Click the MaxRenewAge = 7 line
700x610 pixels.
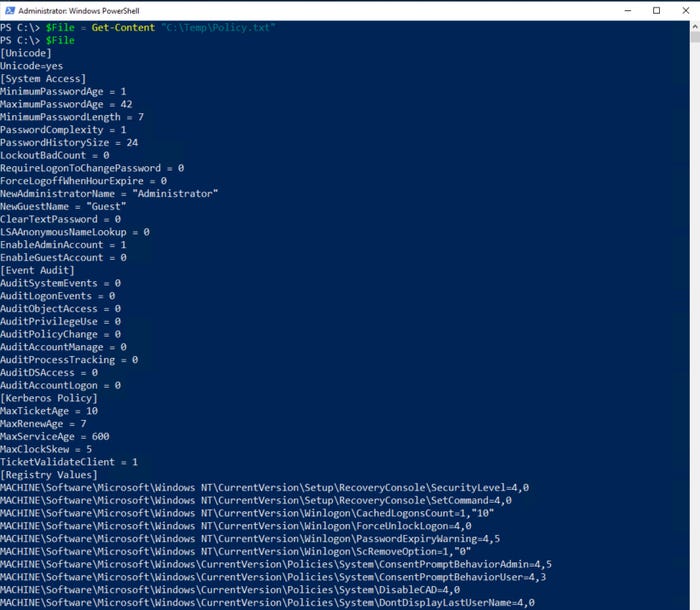pyautogui.click(x=43, y=424)
